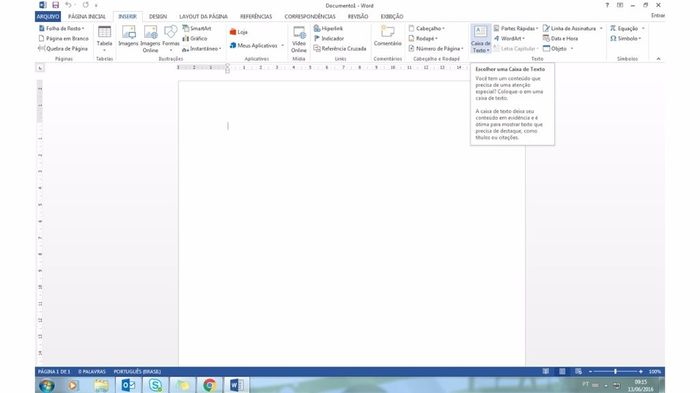Expand the Instantâneo screenshot dropdown

[x=201, y=48]
